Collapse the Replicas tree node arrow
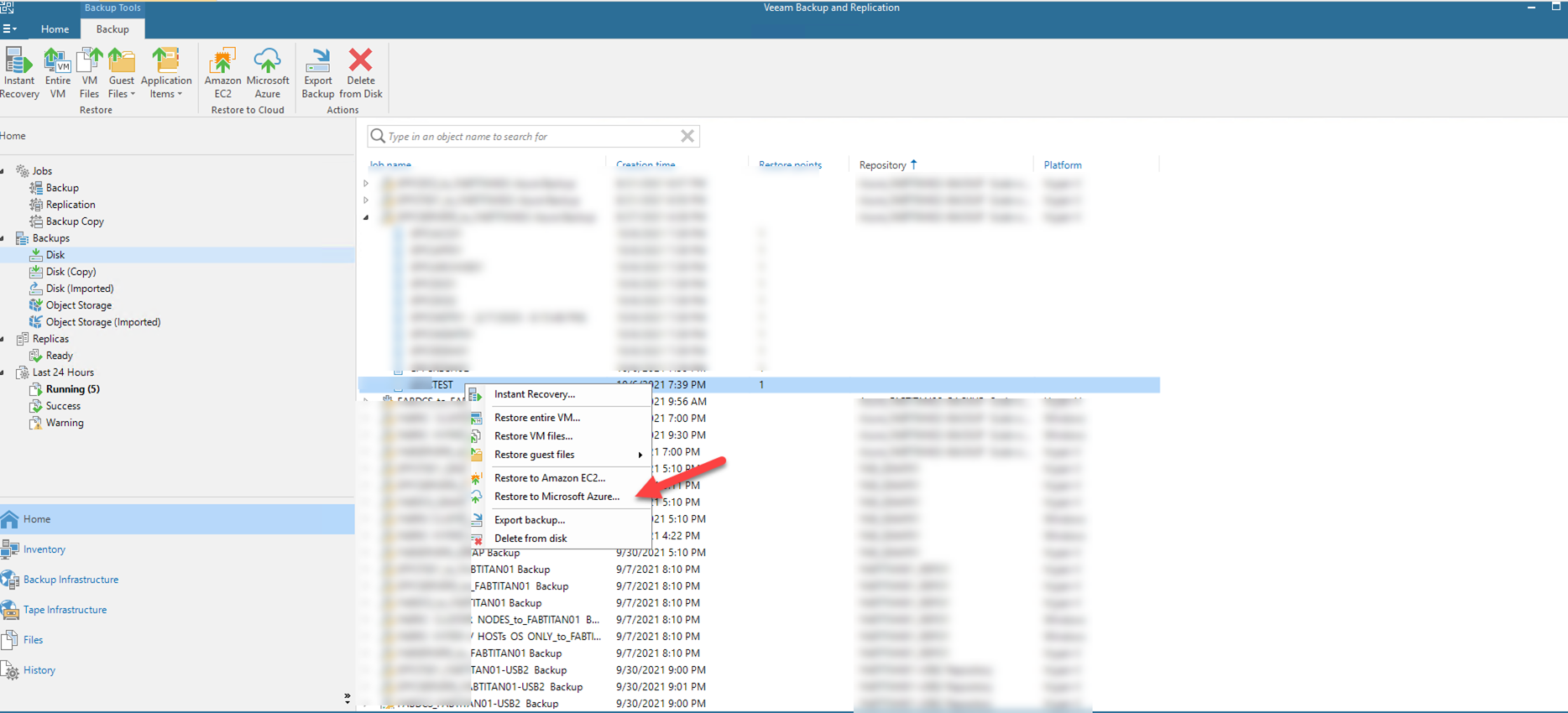 click(x=3, y=339)
